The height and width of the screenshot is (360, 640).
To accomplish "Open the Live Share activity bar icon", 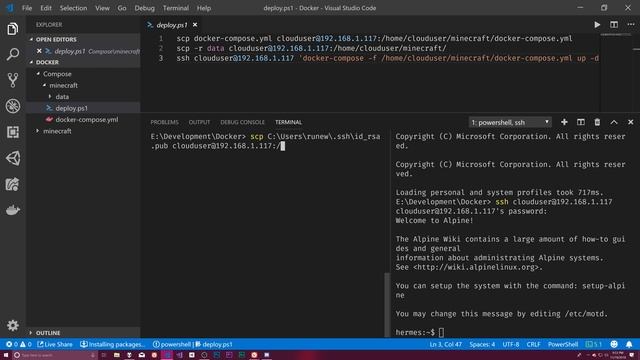I will (13, 184).
